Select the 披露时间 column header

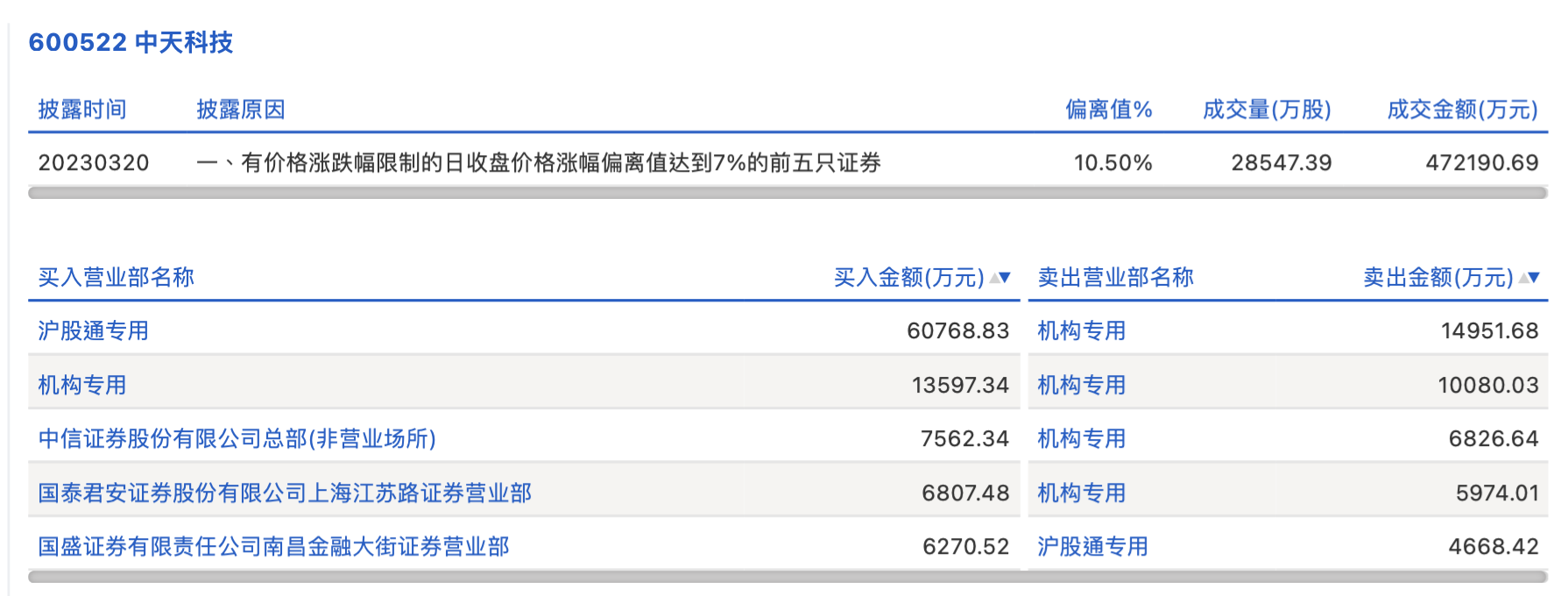(x=81, y=110)
